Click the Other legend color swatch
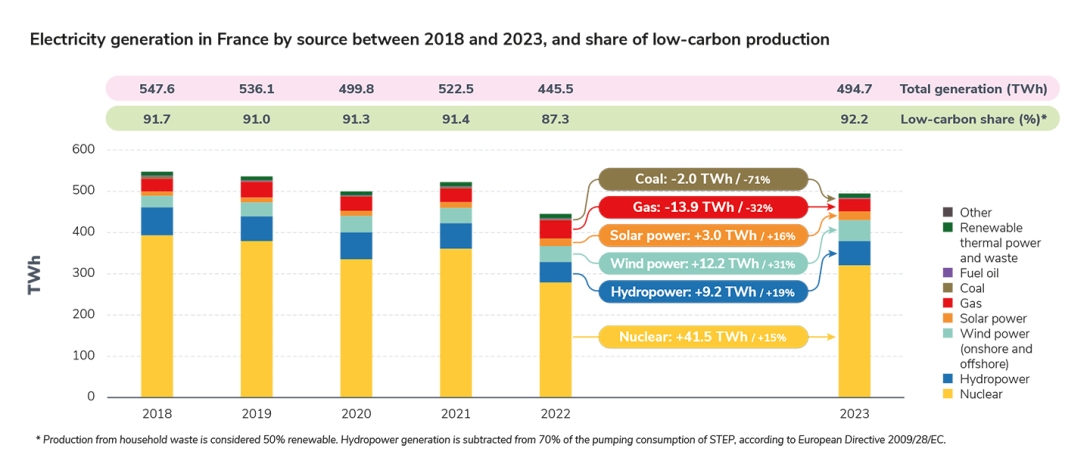 point(947,212)
